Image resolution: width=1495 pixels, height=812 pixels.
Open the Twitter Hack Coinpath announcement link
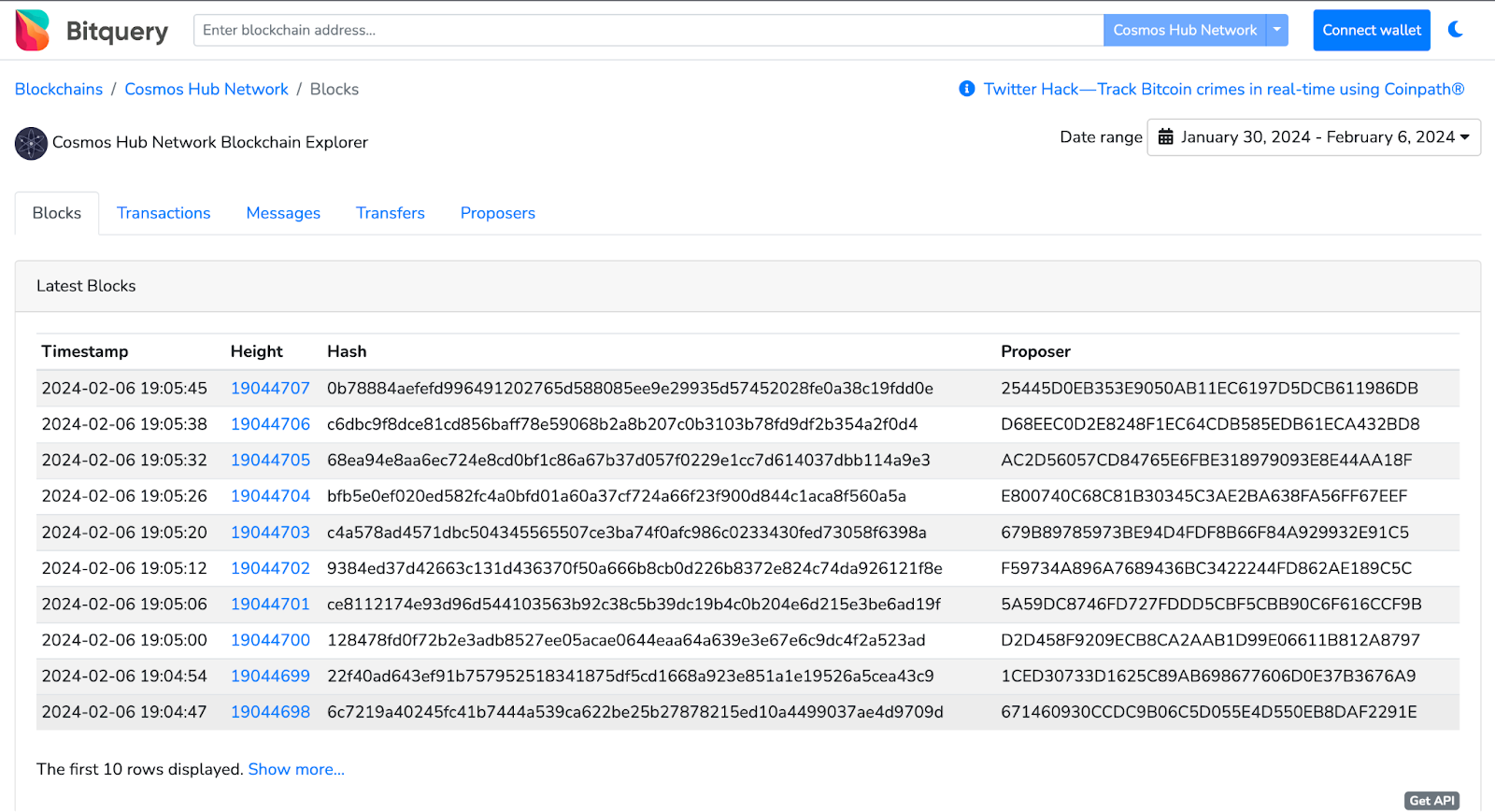(1224, 89)
